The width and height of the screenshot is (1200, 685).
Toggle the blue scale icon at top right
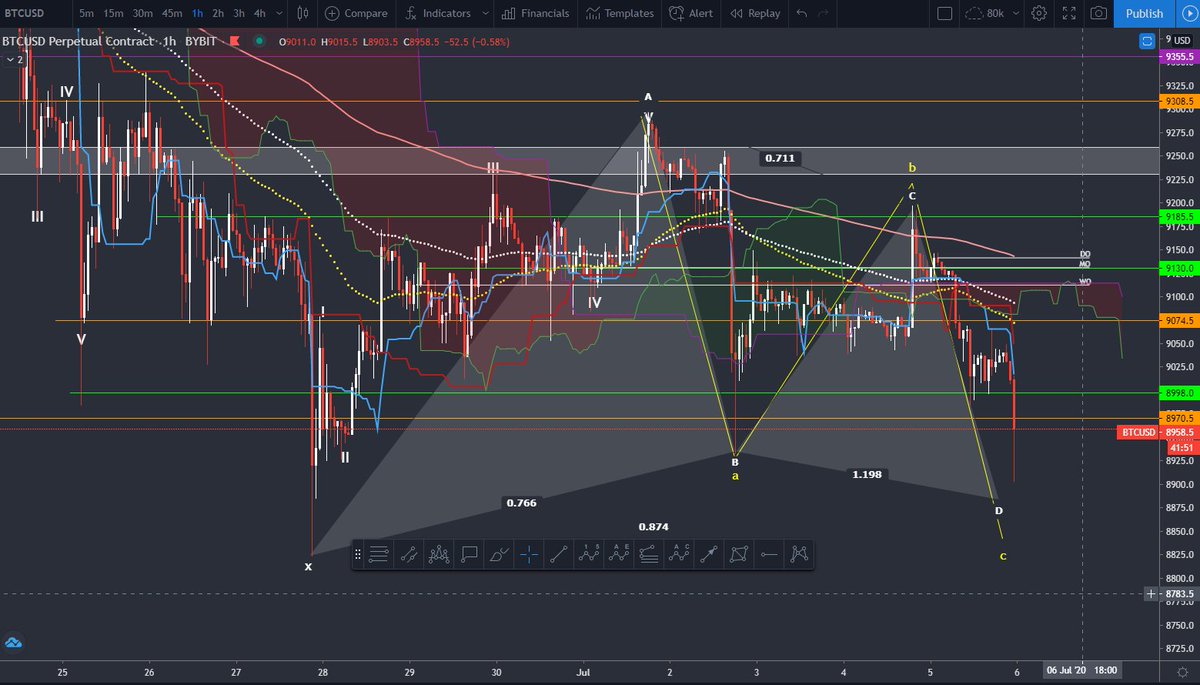tap(1147, 41)
